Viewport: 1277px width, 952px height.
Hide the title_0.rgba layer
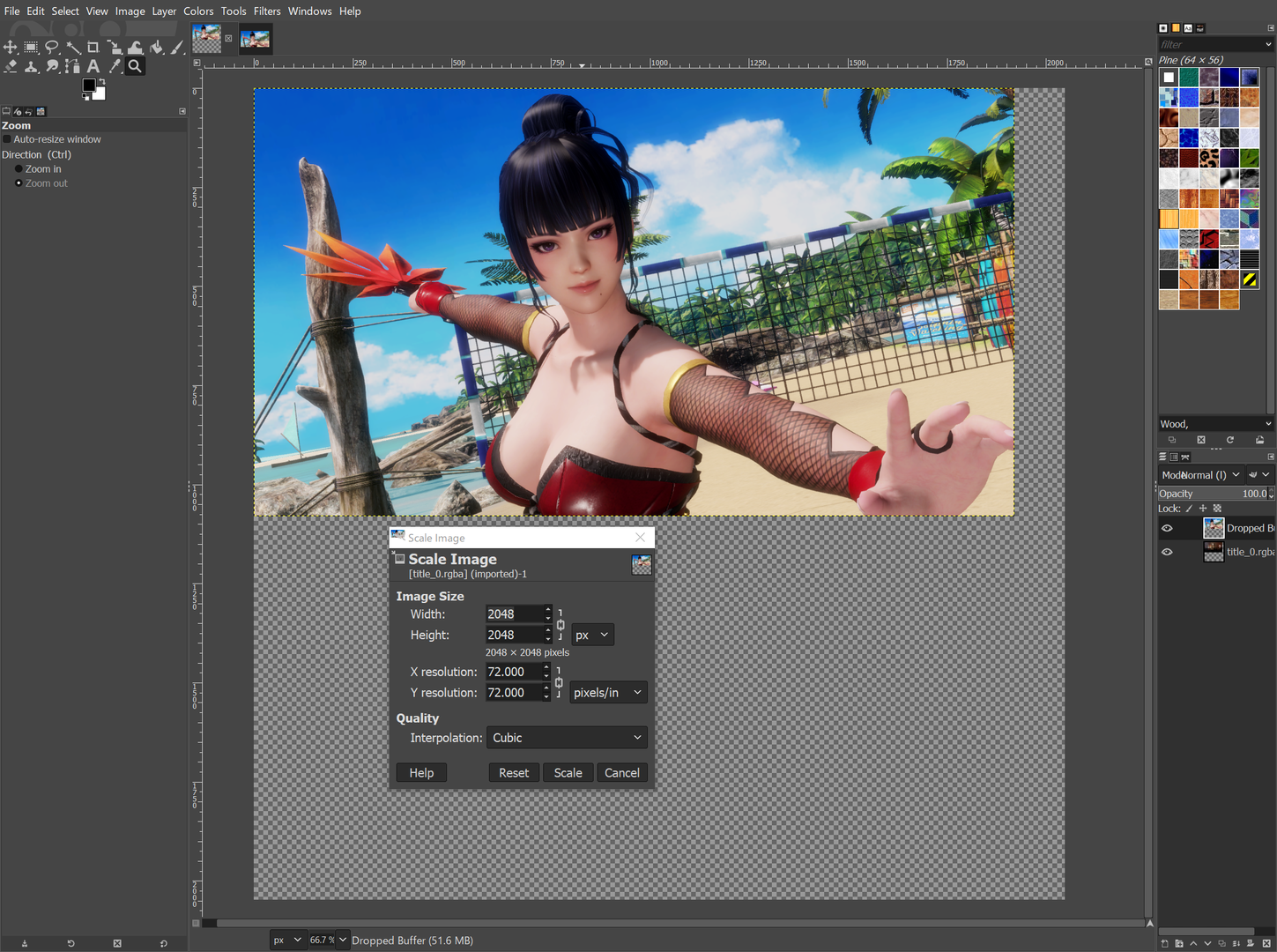click(x=1167, y=552)
